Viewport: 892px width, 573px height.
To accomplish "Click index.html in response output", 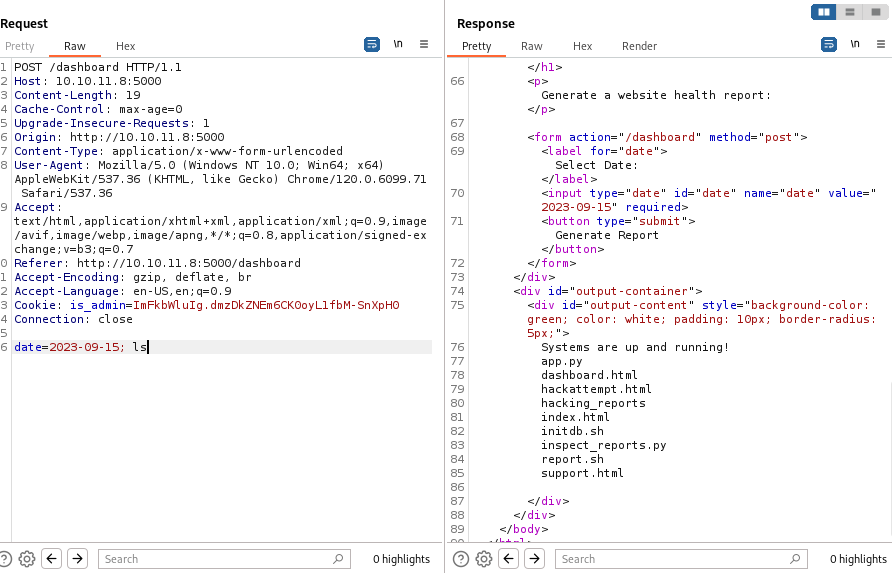I will pos(575,417).
